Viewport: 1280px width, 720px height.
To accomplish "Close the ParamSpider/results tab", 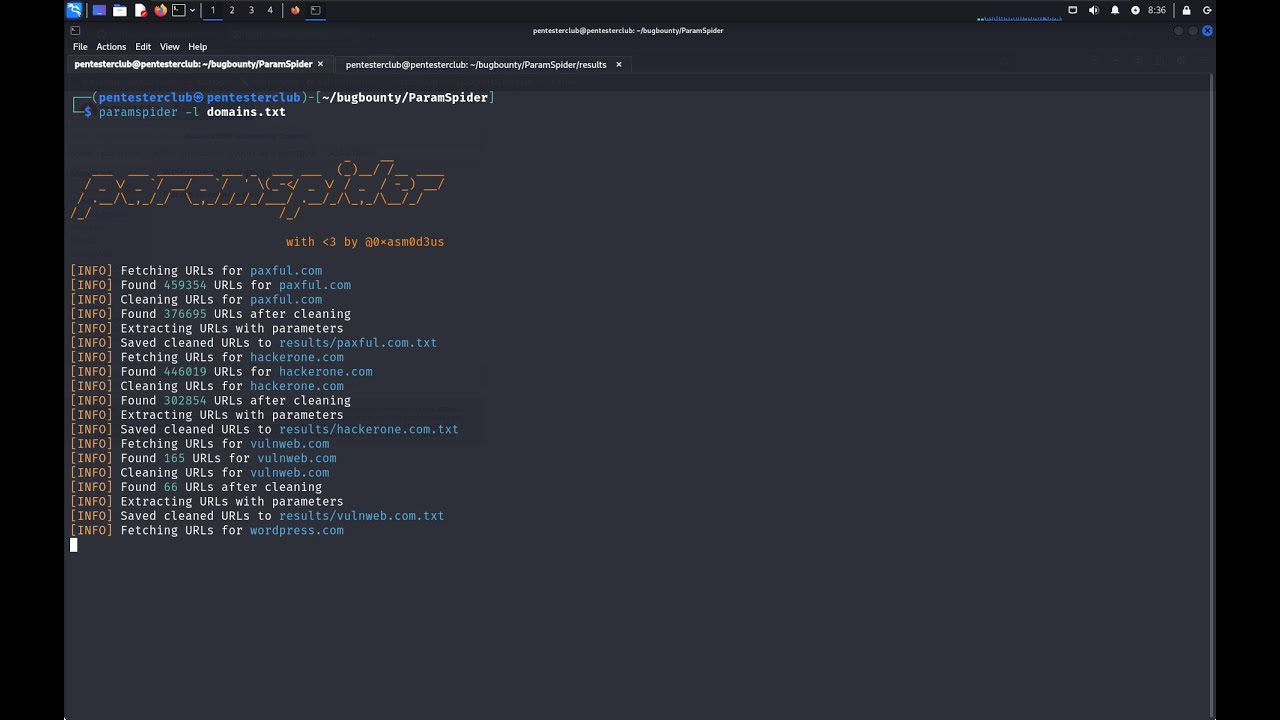I will click(x=618, y=64).
